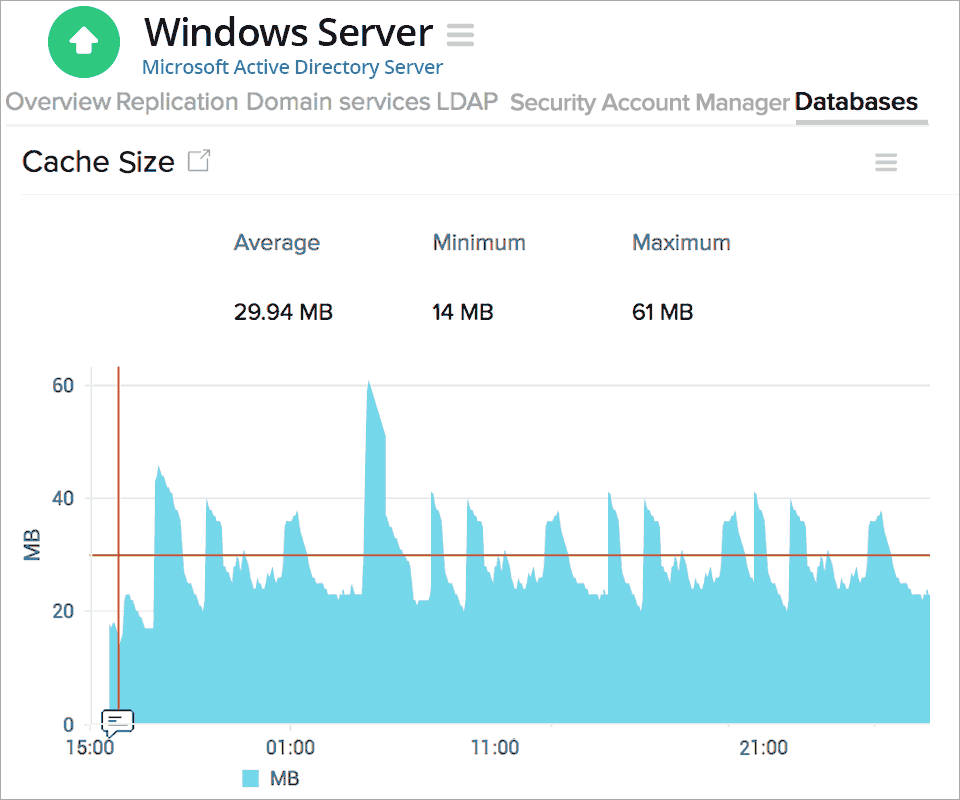Click the 21:00 axis label on the chart
The height and width of the screenshot is (800, 960).
coord(765,747)
